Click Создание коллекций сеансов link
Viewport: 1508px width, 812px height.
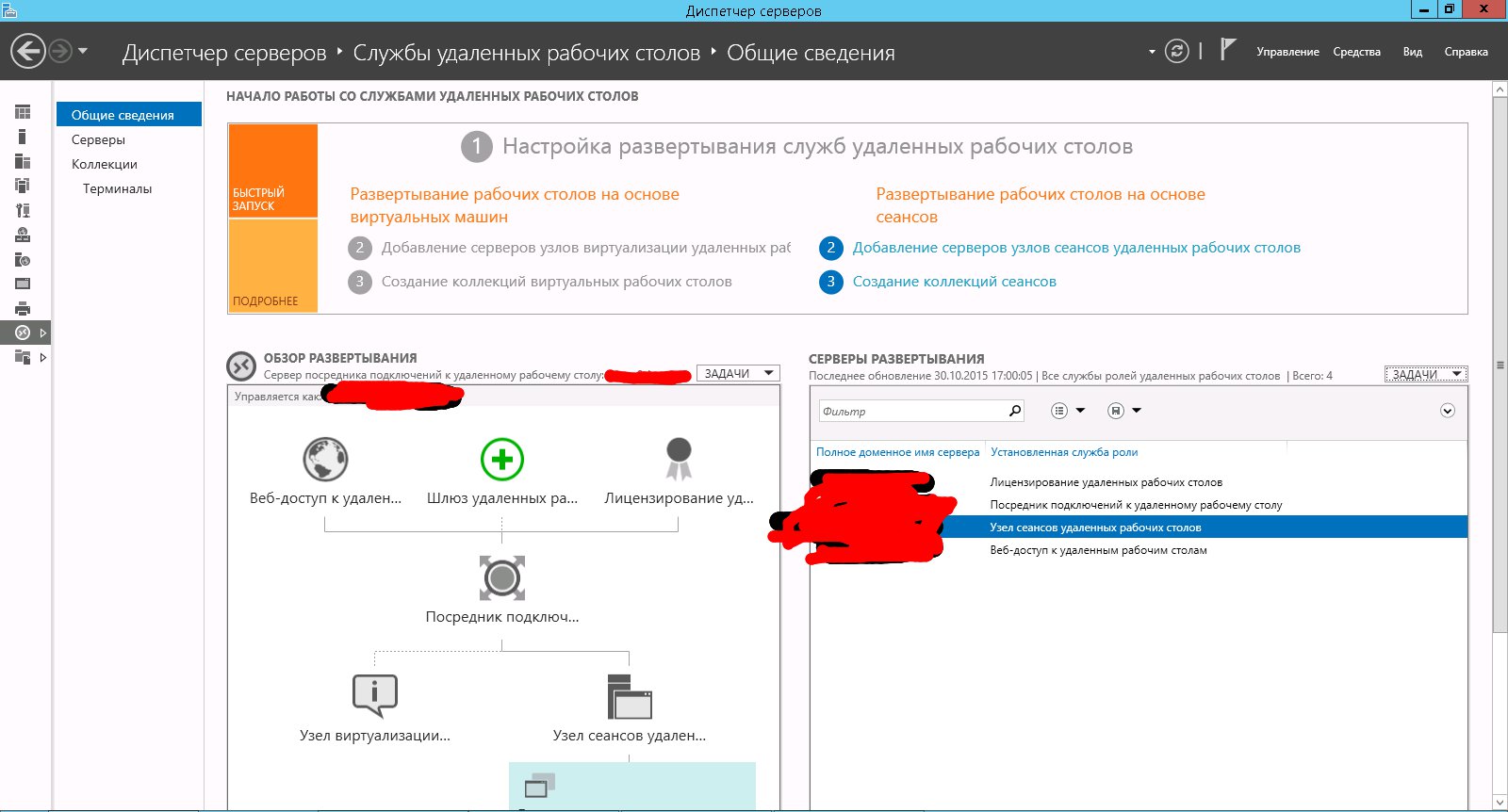(x=954, y=282)
